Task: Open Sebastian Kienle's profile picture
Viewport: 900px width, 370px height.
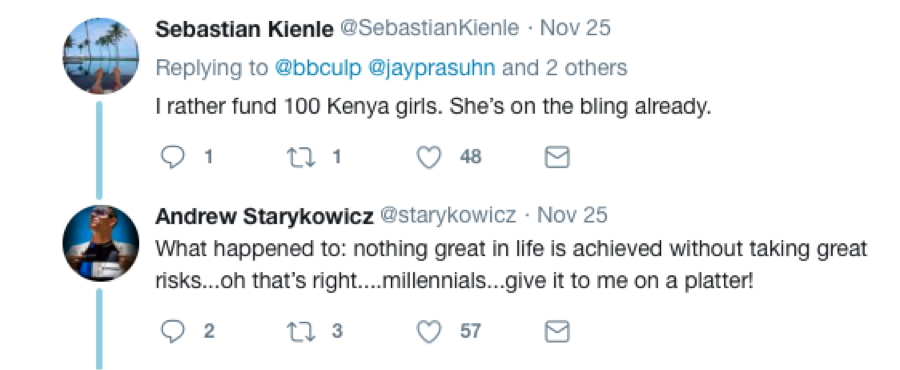Action: point(100,56)
